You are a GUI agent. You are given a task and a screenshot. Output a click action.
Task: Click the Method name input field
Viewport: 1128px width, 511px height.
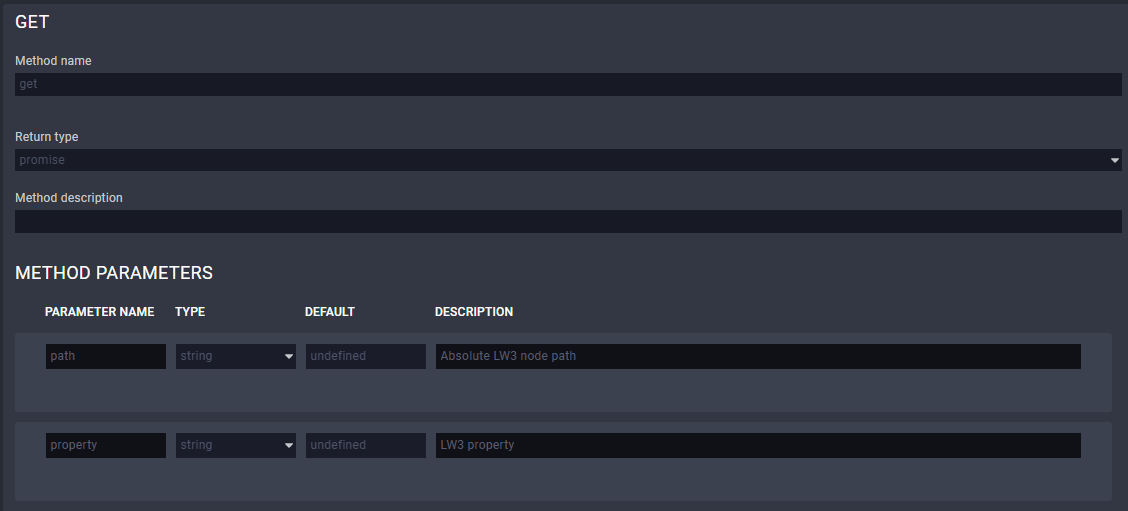click(x=567, y=84)
